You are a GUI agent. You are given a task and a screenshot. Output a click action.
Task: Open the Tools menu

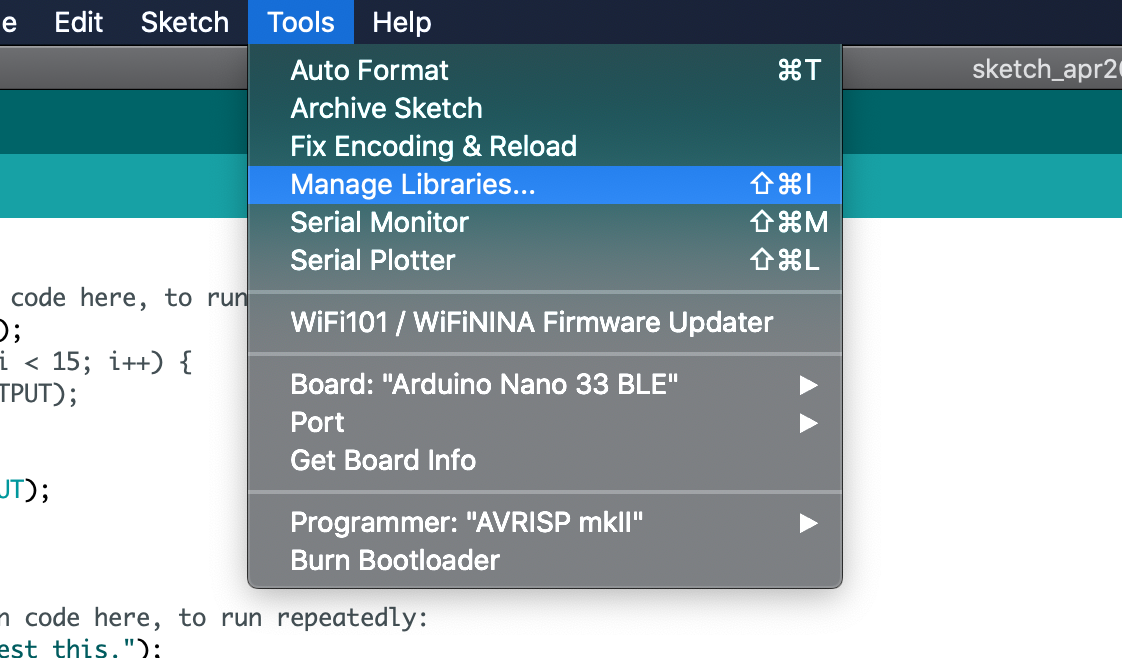pos(300,22)
